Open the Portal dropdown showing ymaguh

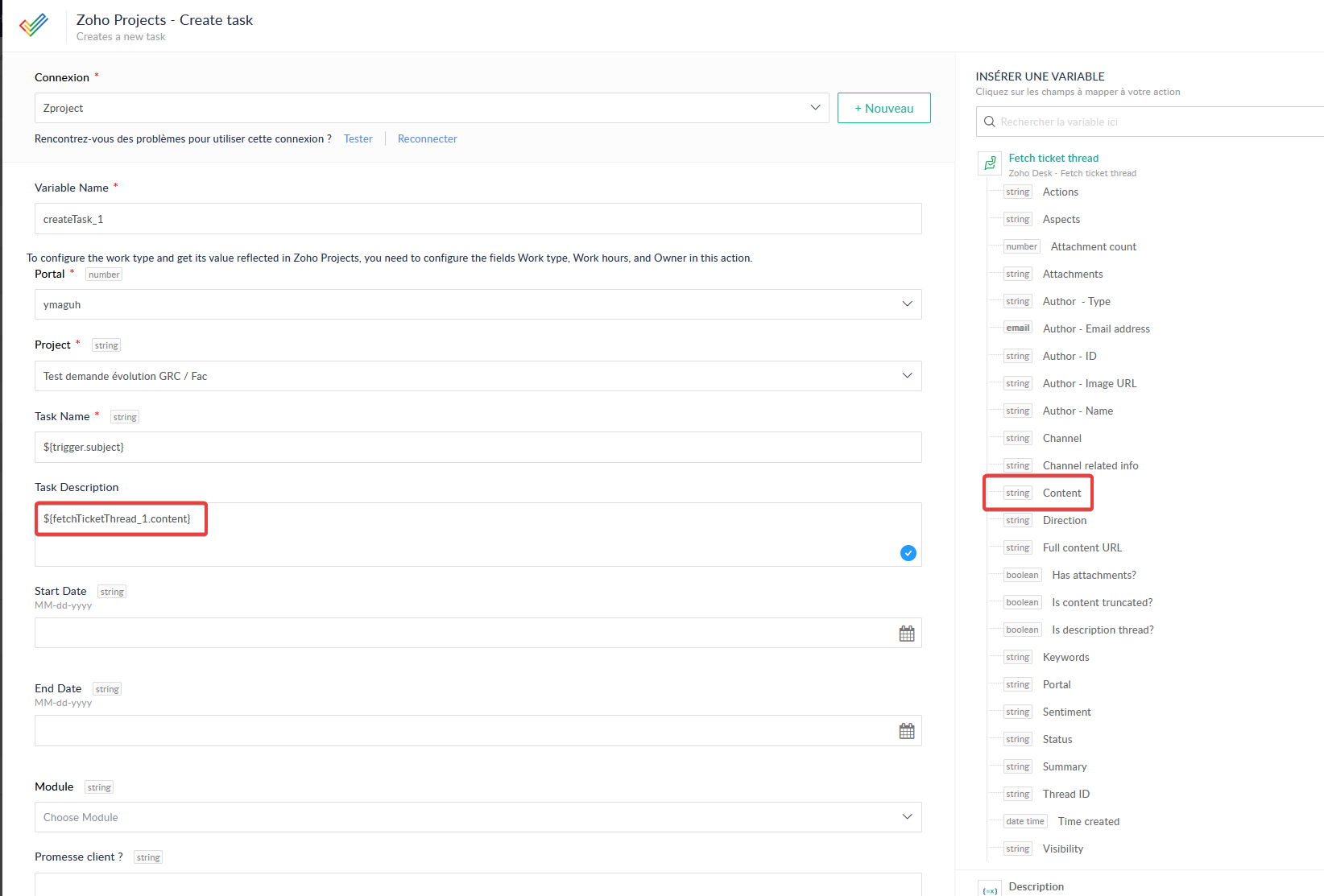coord(478,304)
